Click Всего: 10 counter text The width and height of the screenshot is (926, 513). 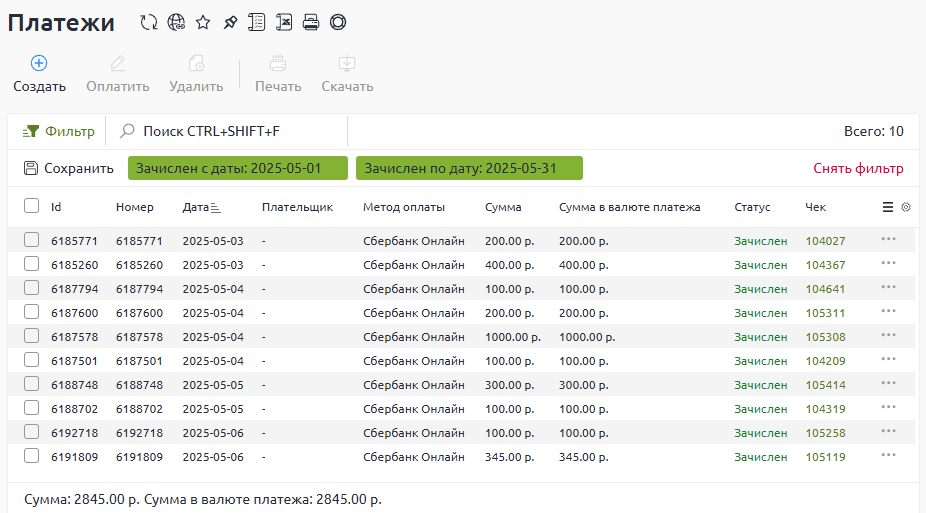pyautogui.click(x=873, y=131)
